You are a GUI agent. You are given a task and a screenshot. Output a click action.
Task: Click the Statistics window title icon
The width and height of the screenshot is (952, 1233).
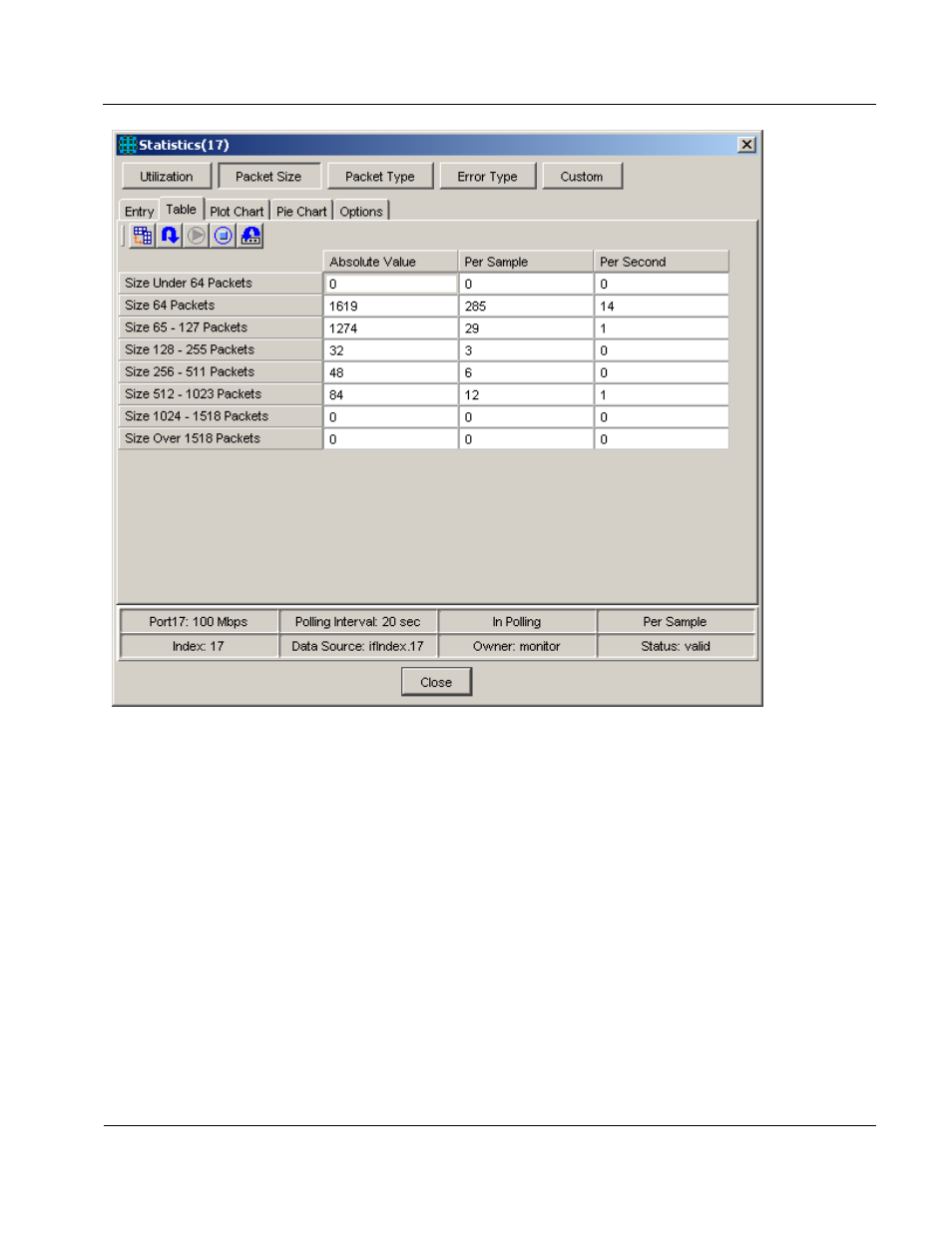(128, 145)
